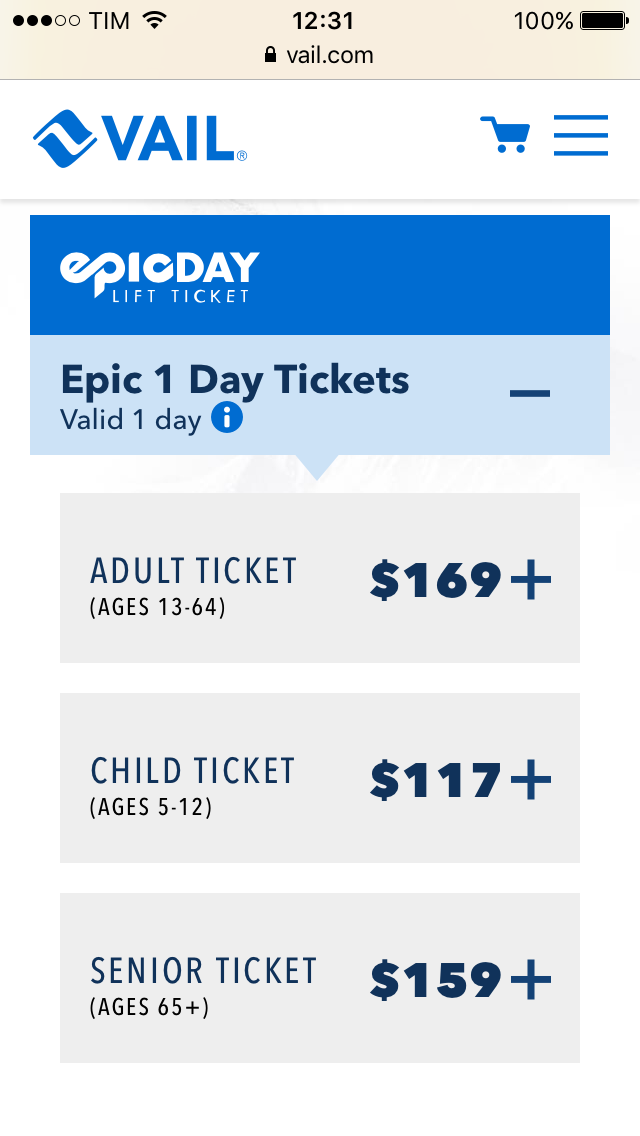Tap the $169 adult price
Viewport: 640px width, 1136px height.
coord(436,580)
